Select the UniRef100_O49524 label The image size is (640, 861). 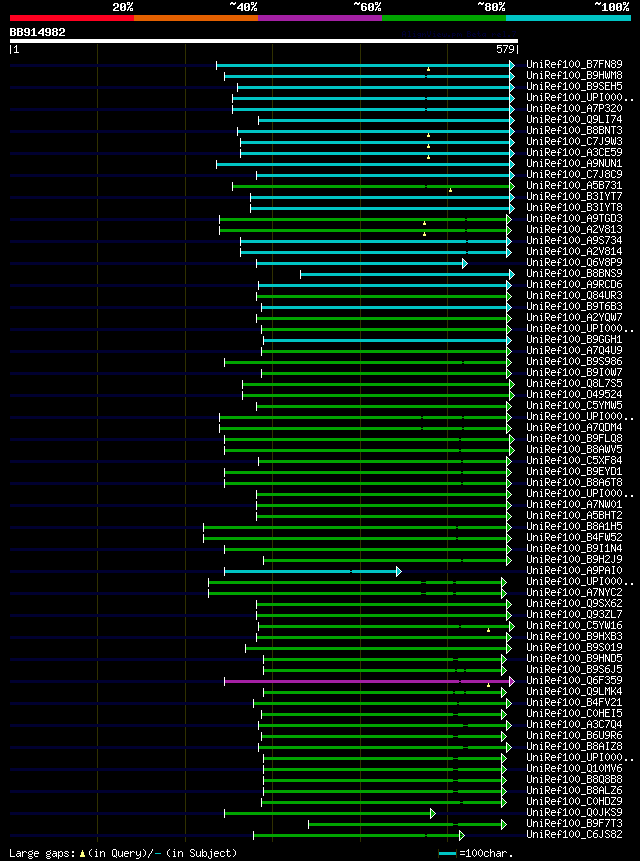574,394
